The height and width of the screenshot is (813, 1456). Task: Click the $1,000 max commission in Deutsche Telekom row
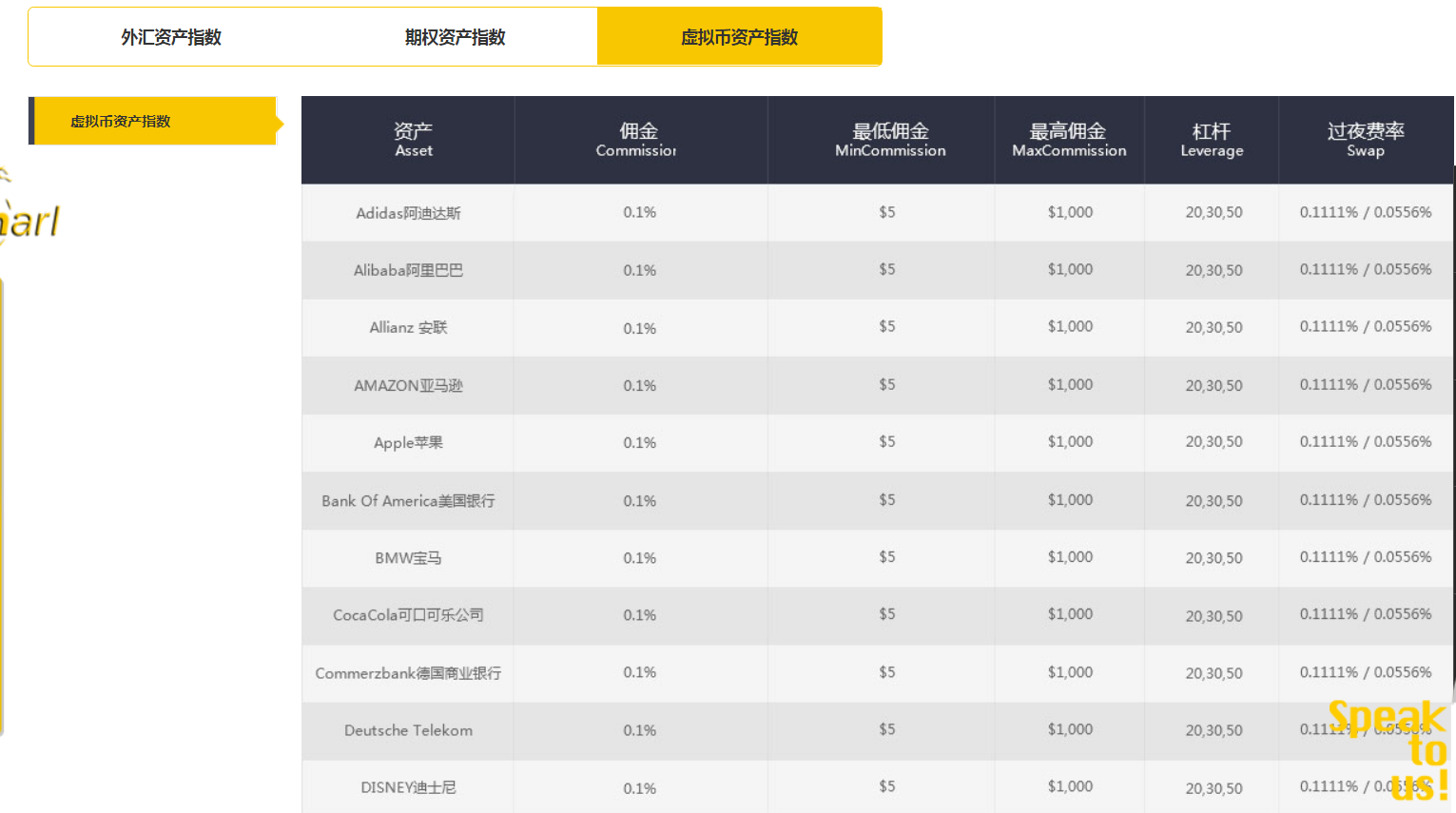click(x=1070, y=728)
